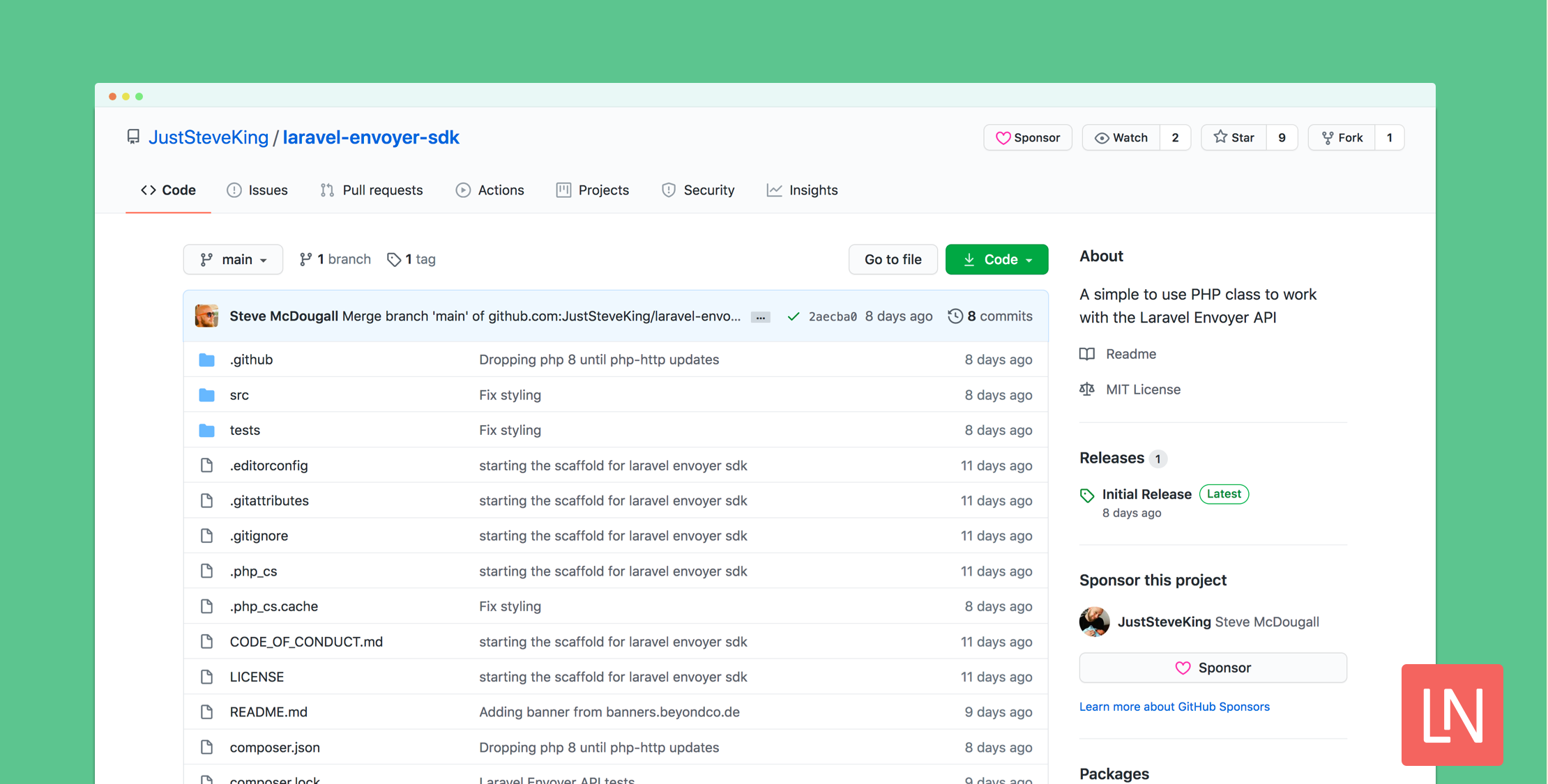Open the main branch dropdown
This screenshot has height=784, width=1548.
(x=233, y=259)
